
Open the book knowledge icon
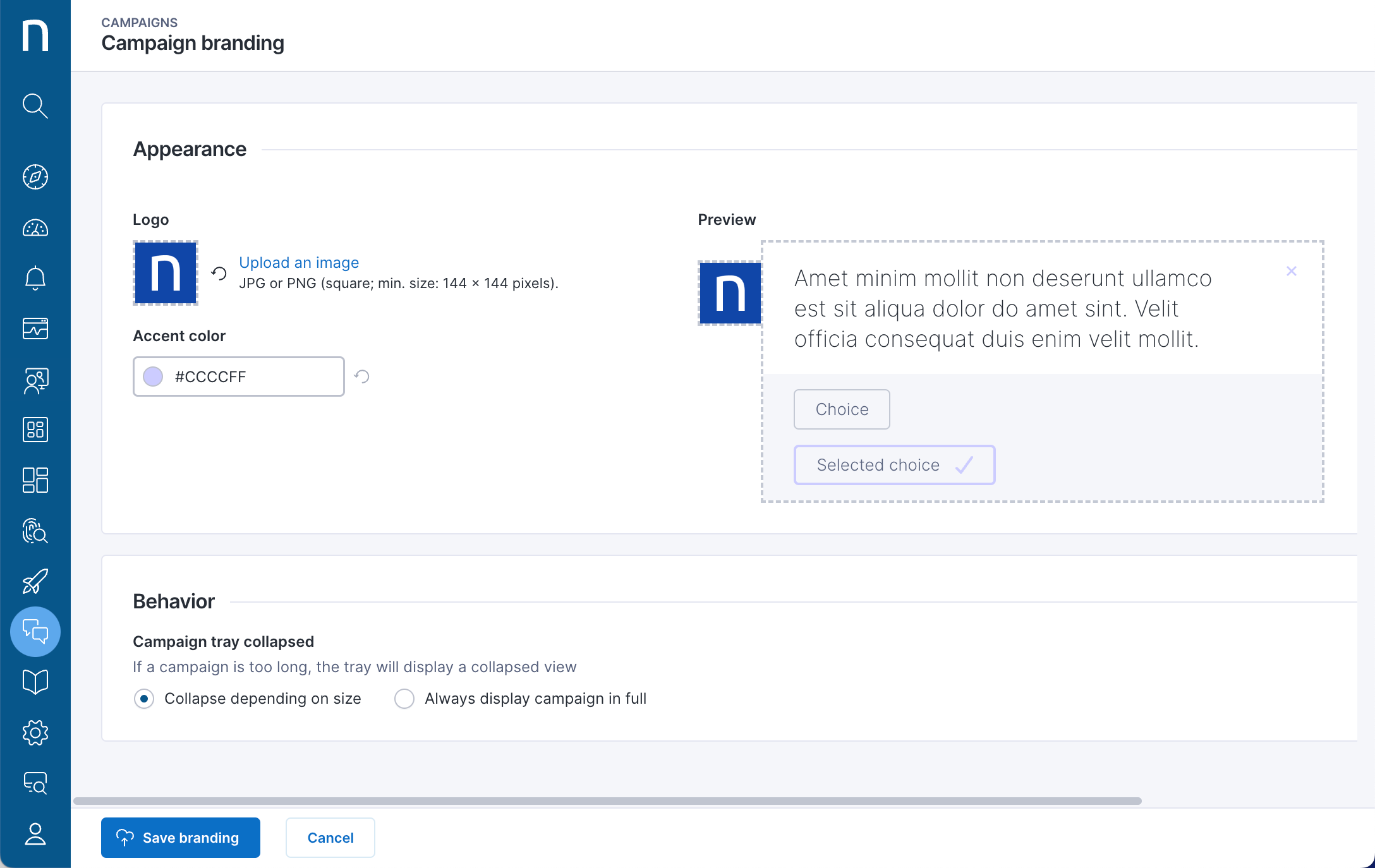coord(35,682)
